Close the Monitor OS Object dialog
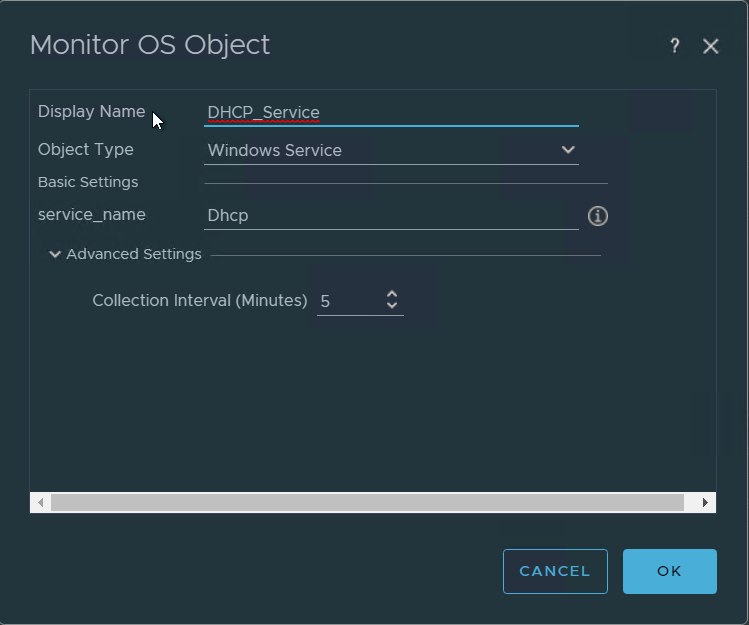749x625 pixels. [711, 46]
